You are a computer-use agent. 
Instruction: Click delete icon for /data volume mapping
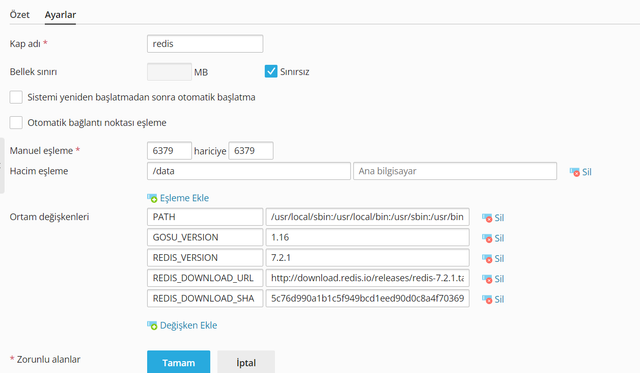tap(575, 172)
